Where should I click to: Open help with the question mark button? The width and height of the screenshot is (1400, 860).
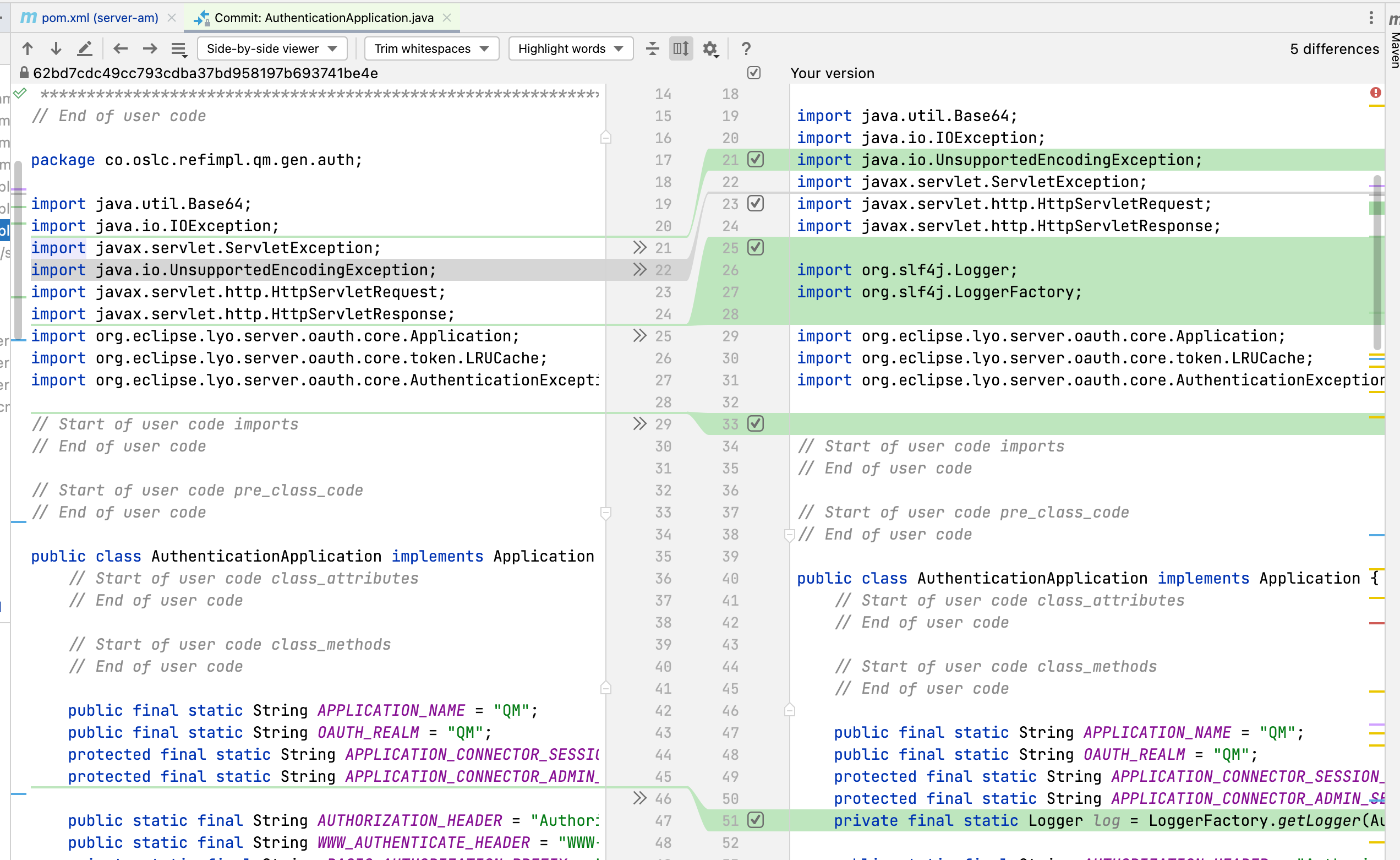746,48
